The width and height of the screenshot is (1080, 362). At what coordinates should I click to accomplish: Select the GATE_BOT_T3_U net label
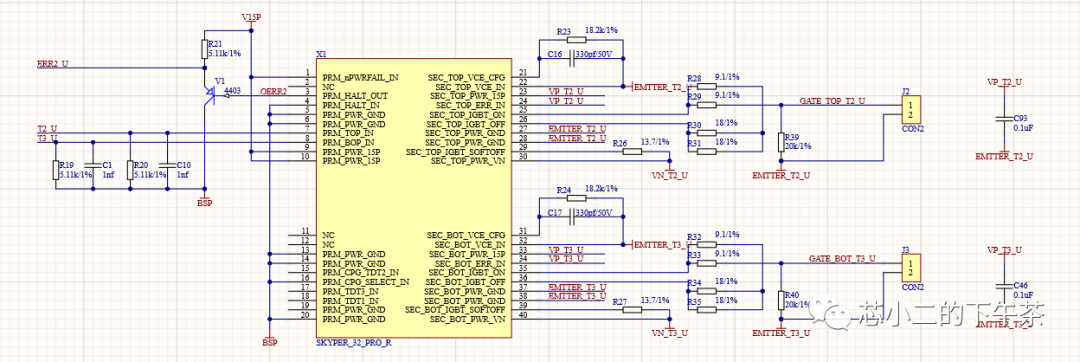click(842, 259)
